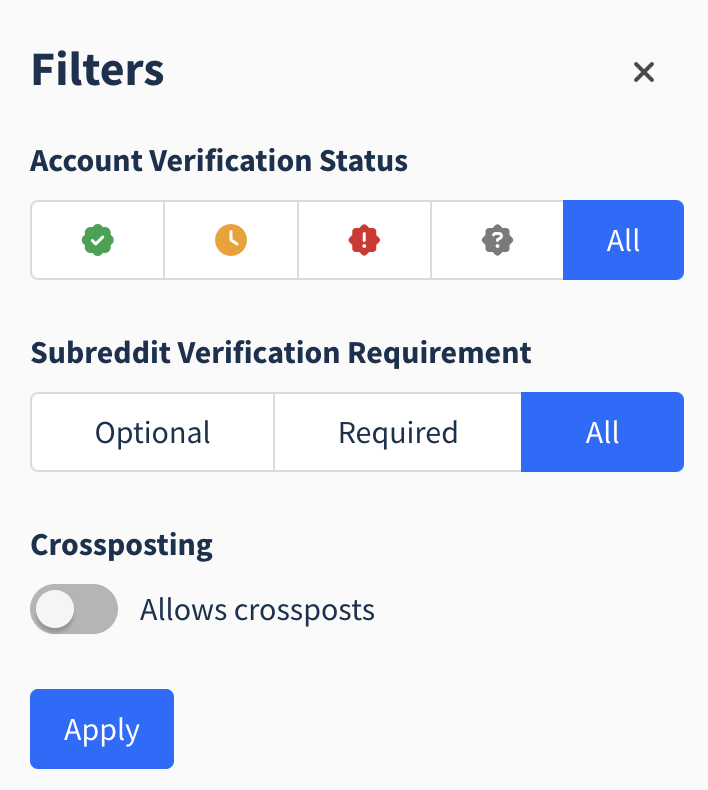This screenshot has width=708, height=790.
Task: Select the green verified checkmark status
Action: click(98, 240)
